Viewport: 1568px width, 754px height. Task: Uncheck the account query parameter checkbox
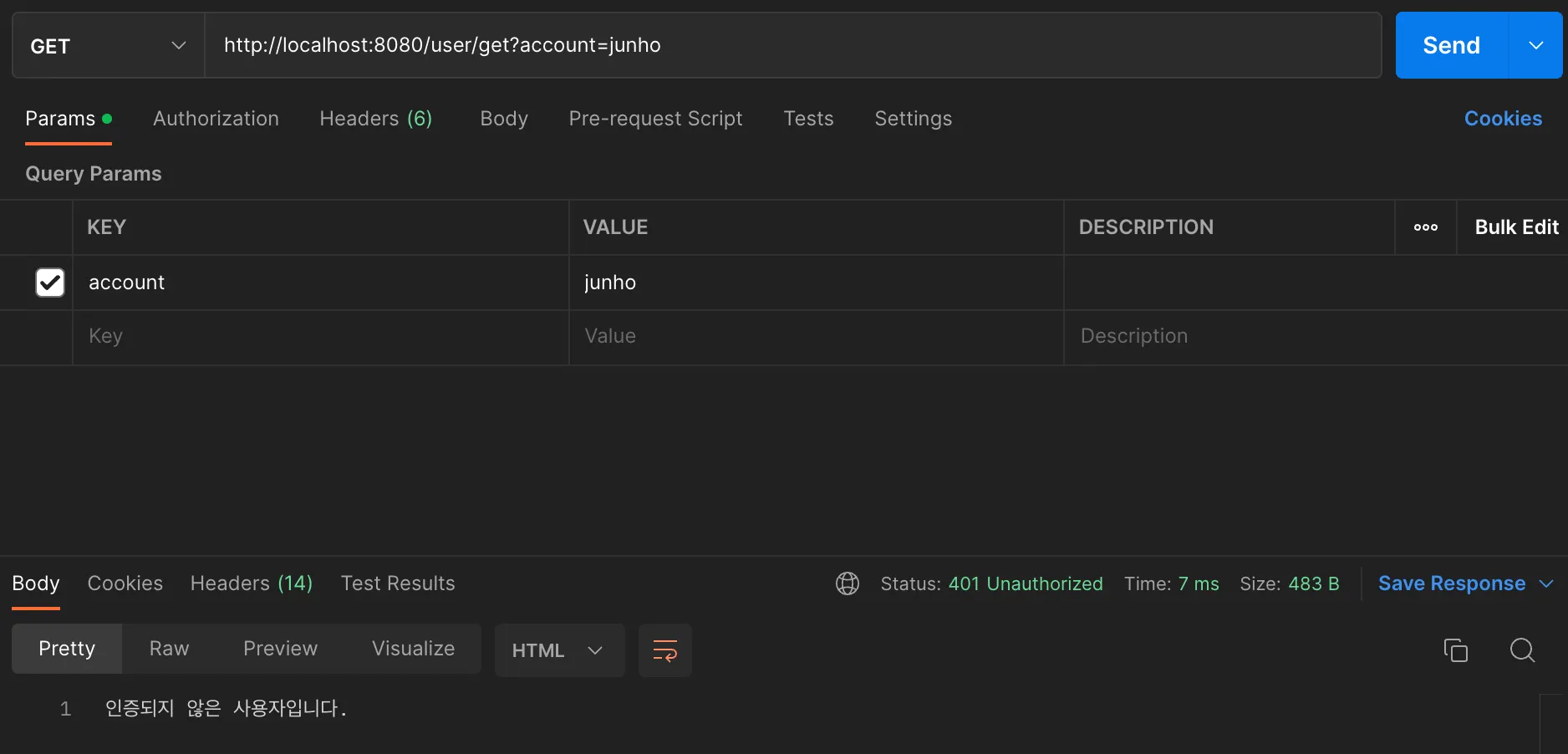click(50, 283)
